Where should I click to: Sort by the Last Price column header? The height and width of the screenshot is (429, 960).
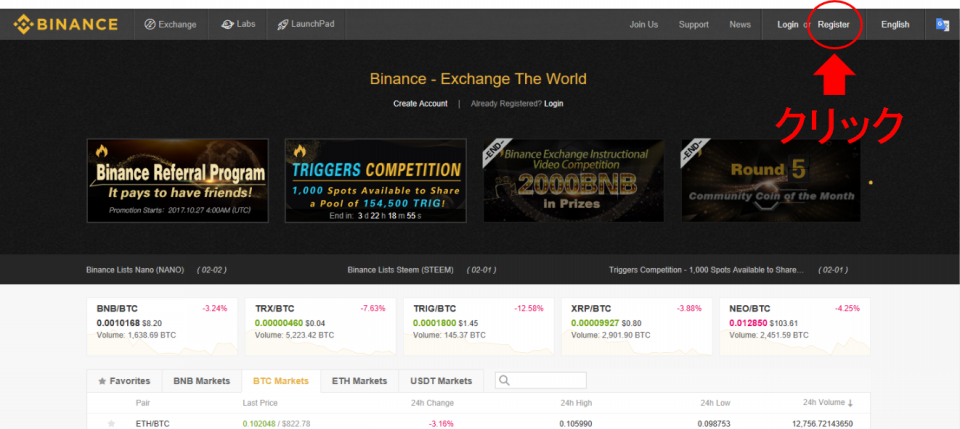(x=260, y=403)
